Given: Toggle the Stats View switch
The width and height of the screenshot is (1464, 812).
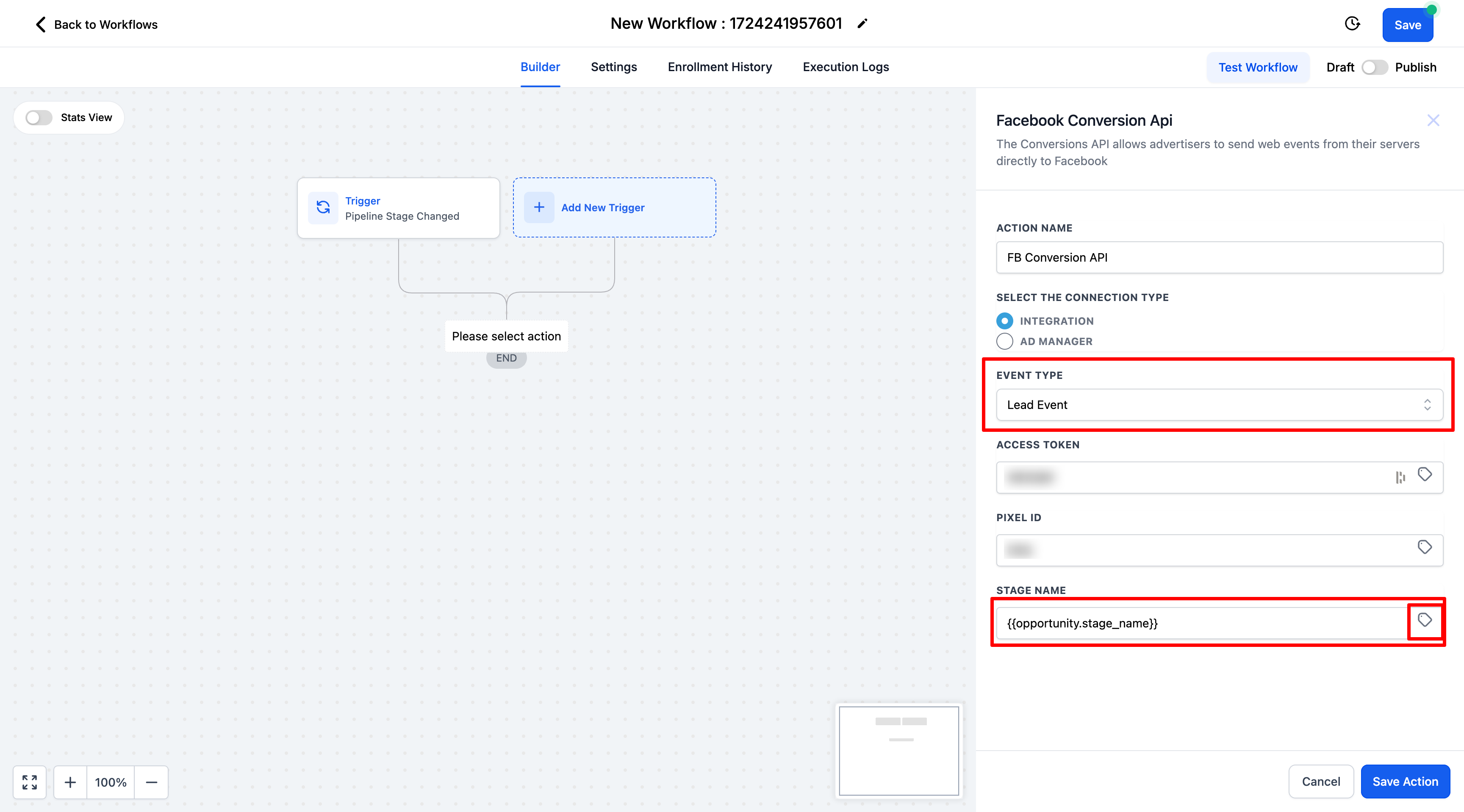Looking at the screenshot, I should 39,118.
